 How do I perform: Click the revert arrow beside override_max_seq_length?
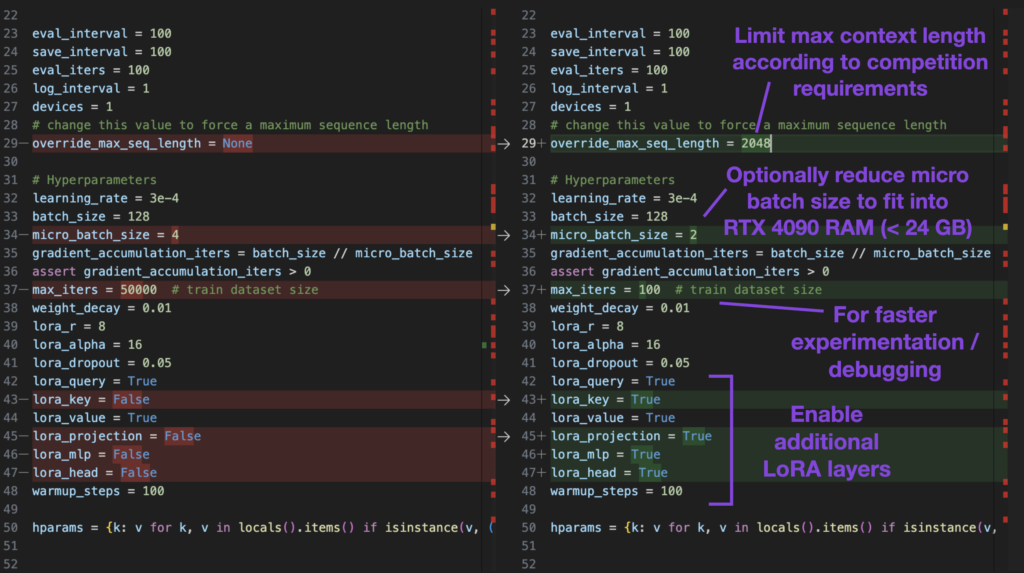click(x=506, y=144)
